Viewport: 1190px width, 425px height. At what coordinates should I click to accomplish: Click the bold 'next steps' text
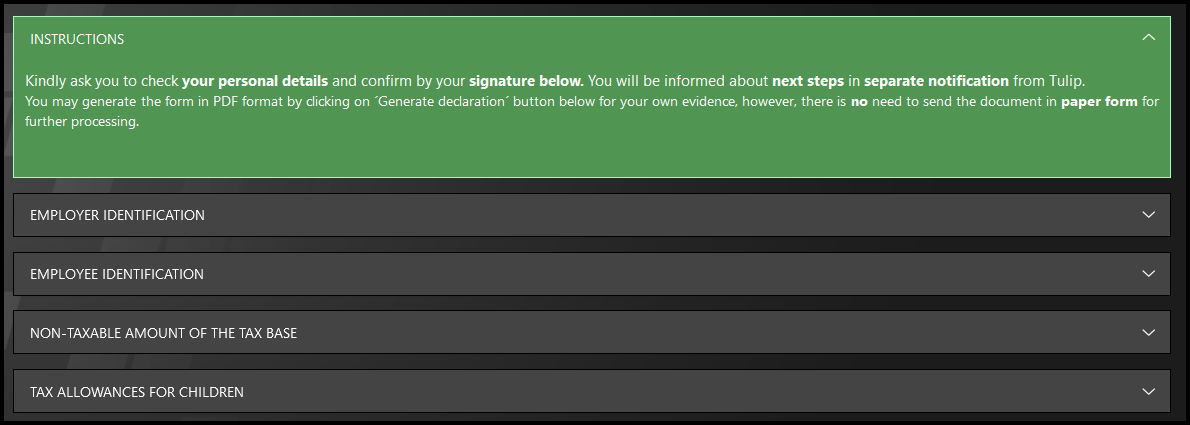click(809, 80)
